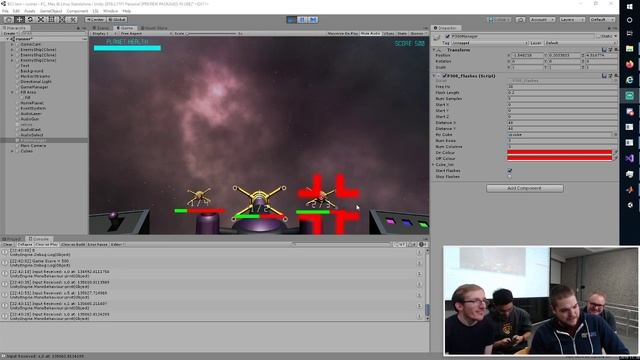Click the Position X input field
Screen dimensions: 640x360
pos(527,55)
